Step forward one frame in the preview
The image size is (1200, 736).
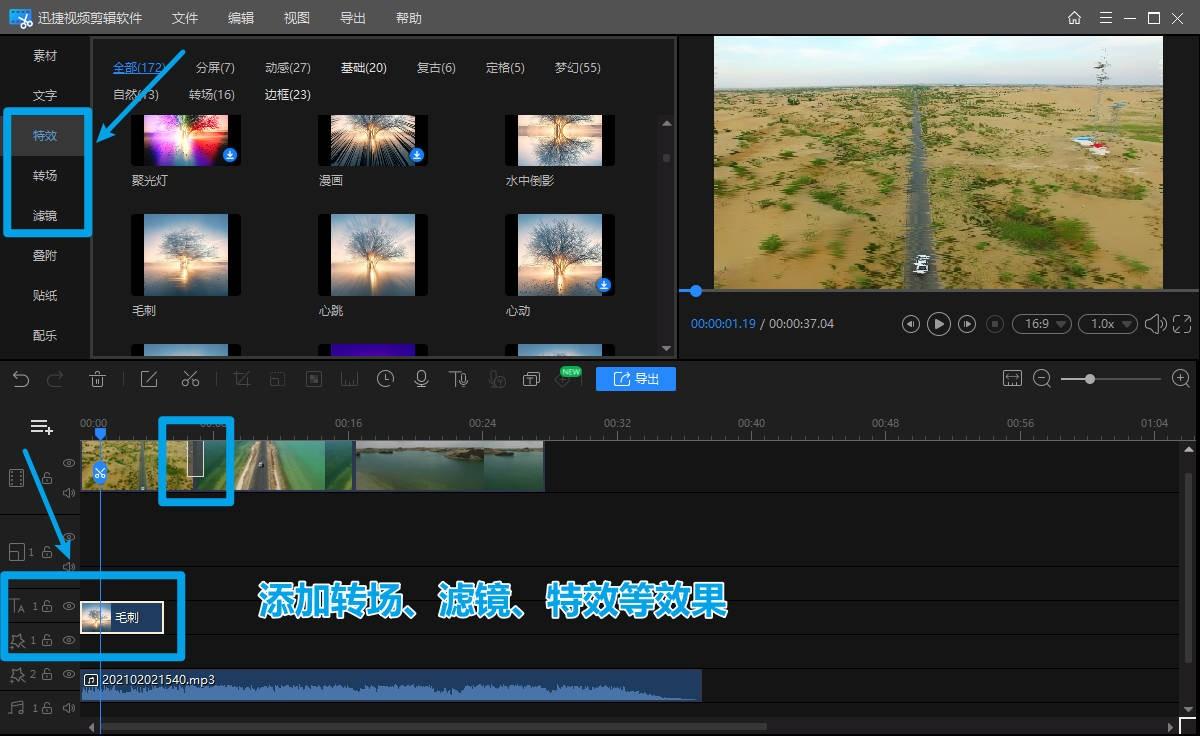click(x=967, y=324)
